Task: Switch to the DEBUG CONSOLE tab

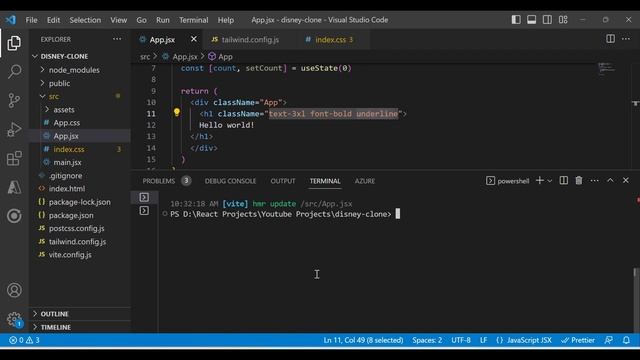Action: pyautogui.click(x=230, y=181)
